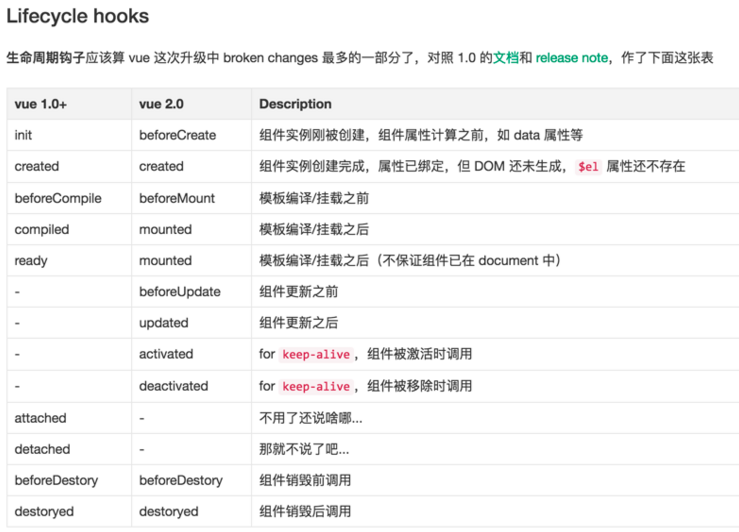Viewport: 739px width, 532px height.
Task: Click the $el code tag
Action: [588, 167]
